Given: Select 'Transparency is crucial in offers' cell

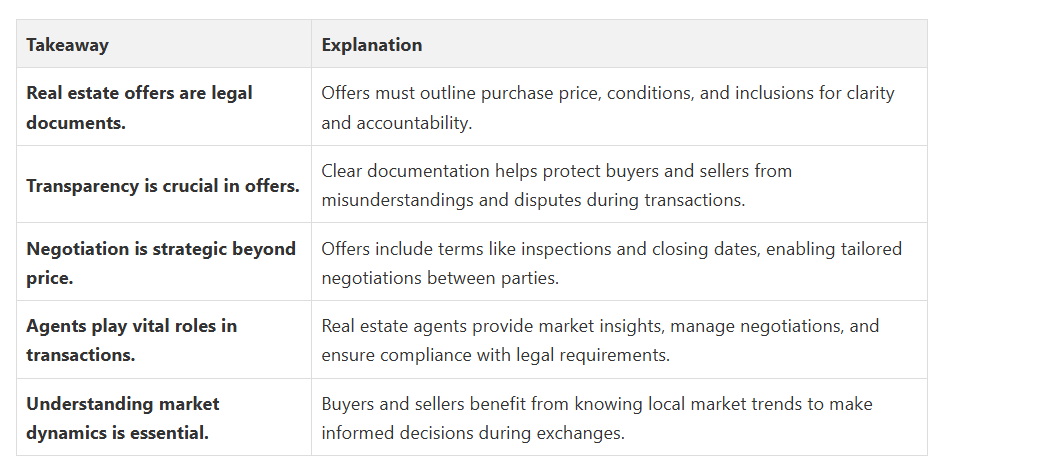Looking at the screenshot, I should pos(164,184).
